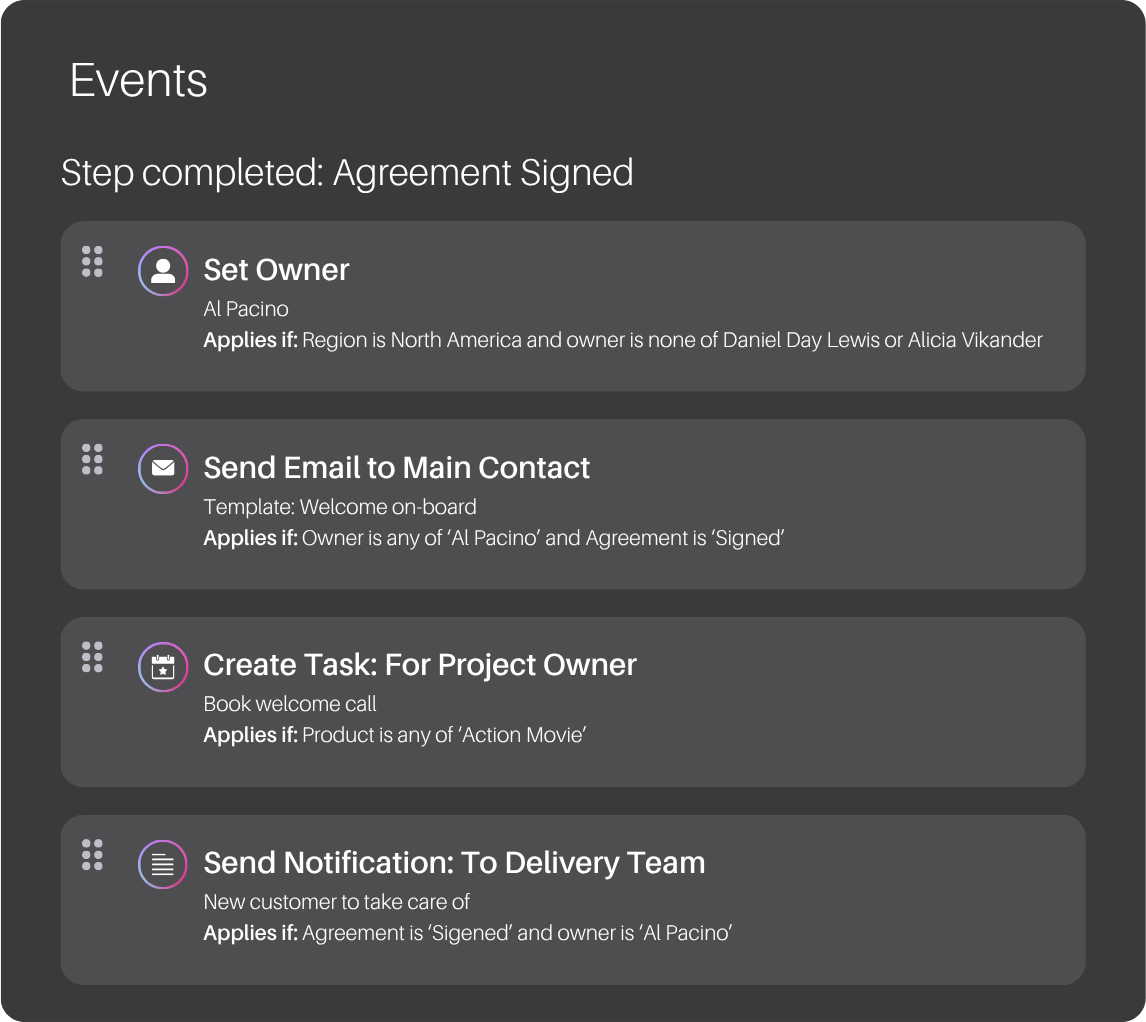Grab the drag handle beside Create Task

click(x=93, y=657)
